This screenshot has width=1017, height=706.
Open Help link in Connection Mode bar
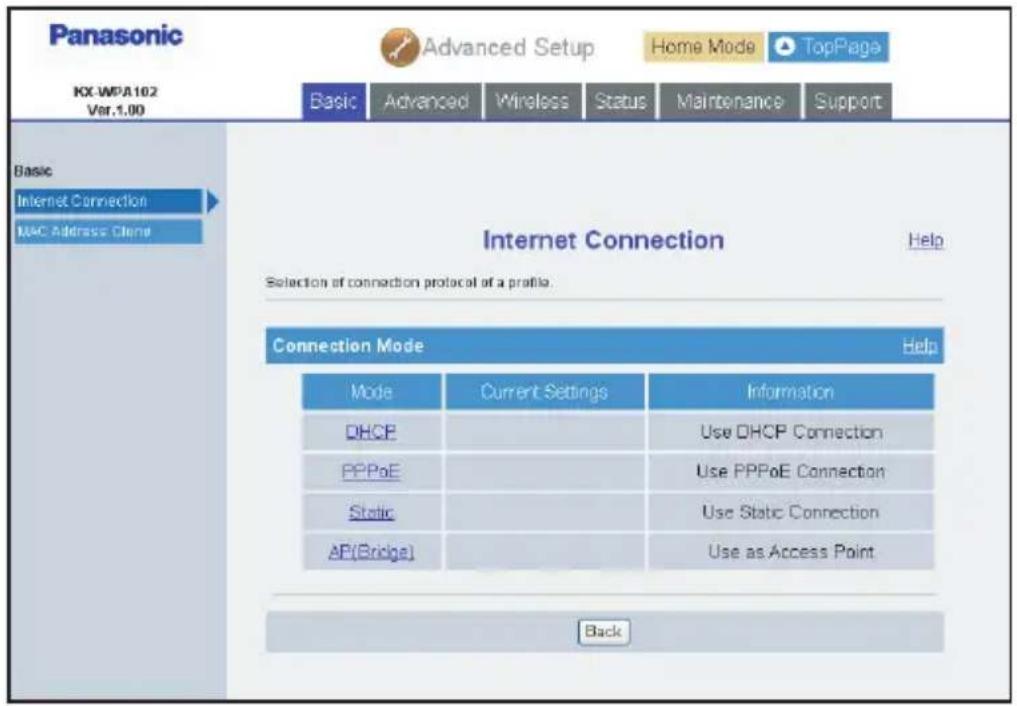pos(920,346)
